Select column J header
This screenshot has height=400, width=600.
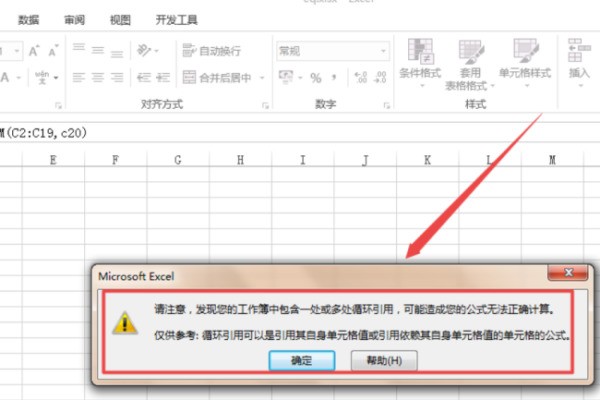[x=365, y=160]
